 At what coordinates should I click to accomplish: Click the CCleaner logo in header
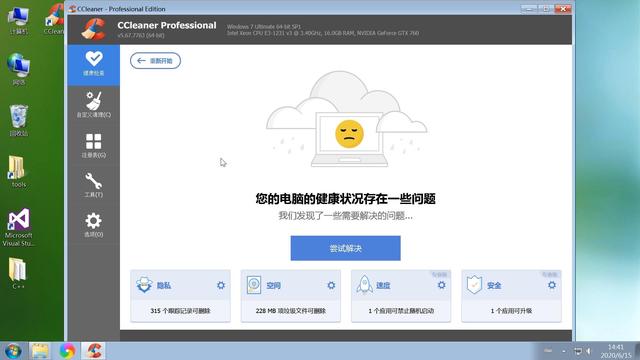click(93, 29)
